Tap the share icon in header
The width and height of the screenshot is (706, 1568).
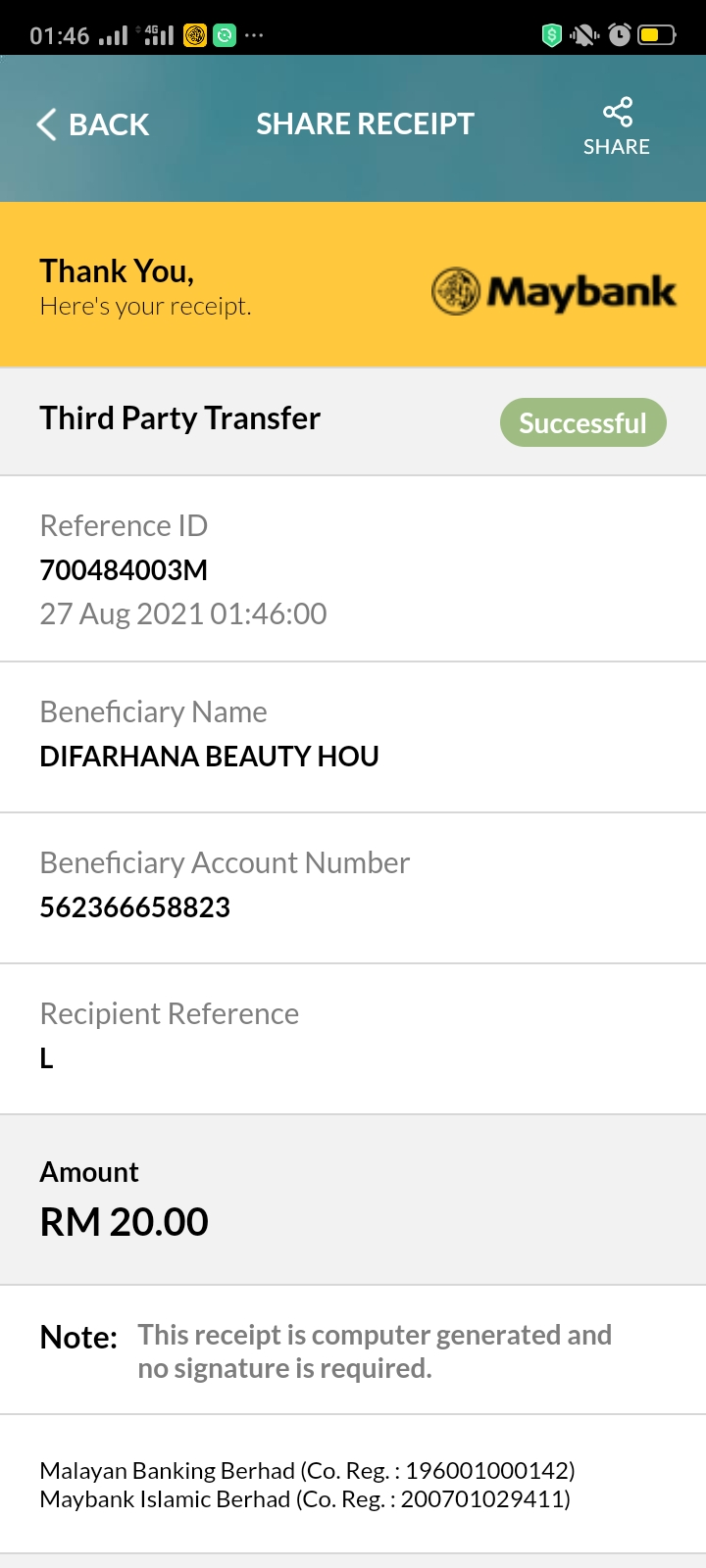point(617,112)
